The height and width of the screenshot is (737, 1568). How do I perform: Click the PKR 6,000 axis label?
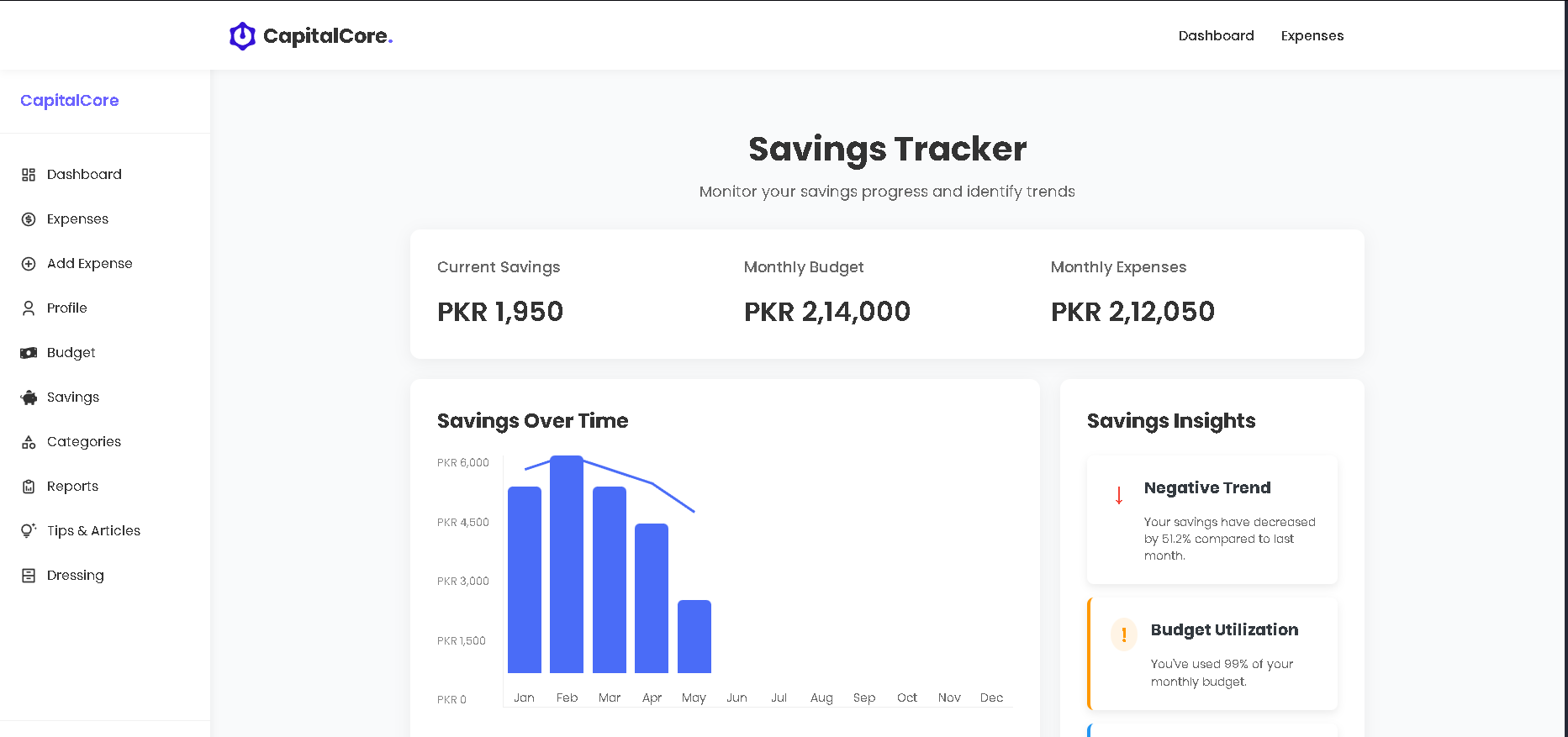tap(463, 463)
